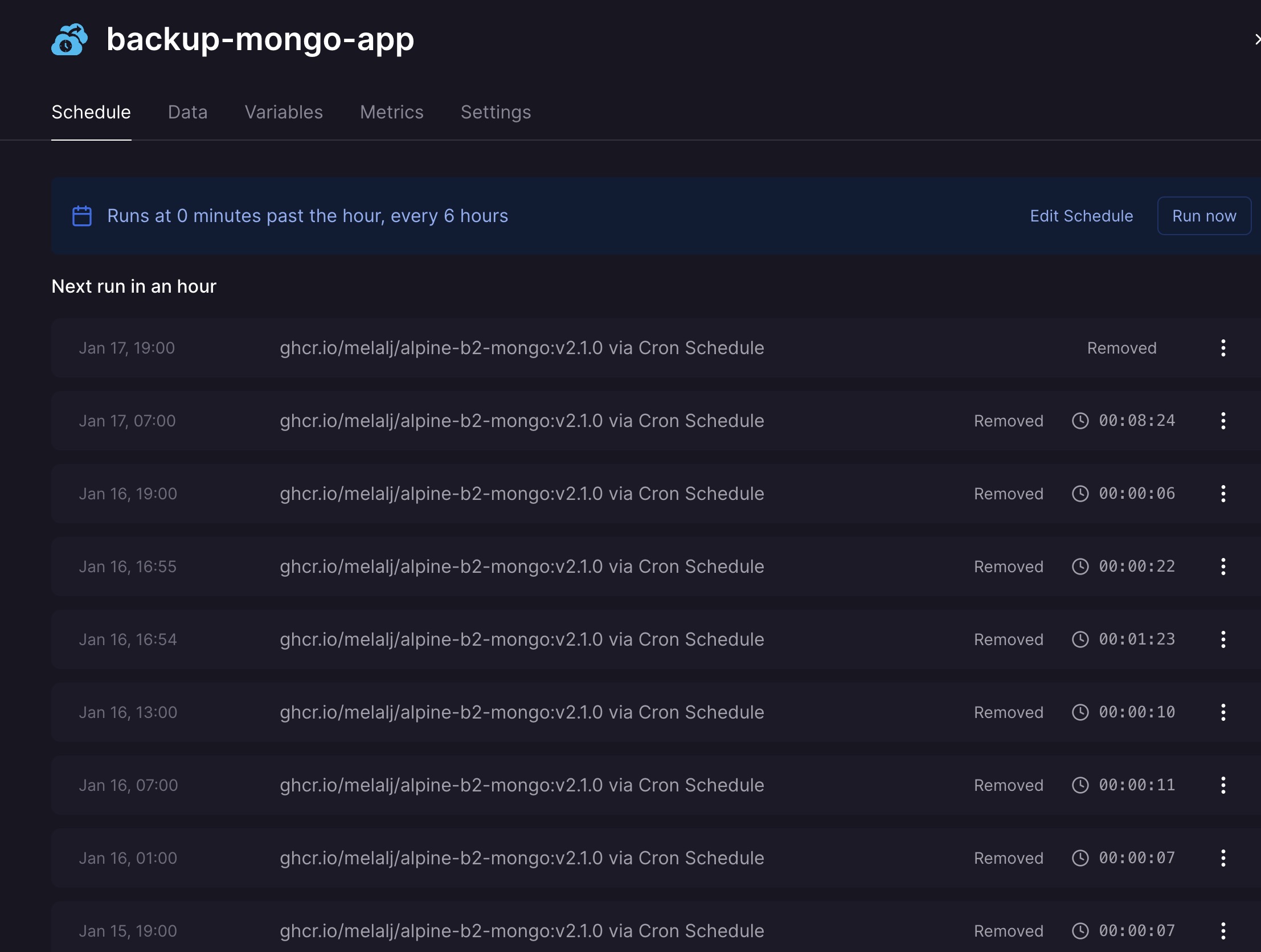
Task: Open three-dot menu for Jan 16, 07:00 run
Action: [x=1223, y=786]
